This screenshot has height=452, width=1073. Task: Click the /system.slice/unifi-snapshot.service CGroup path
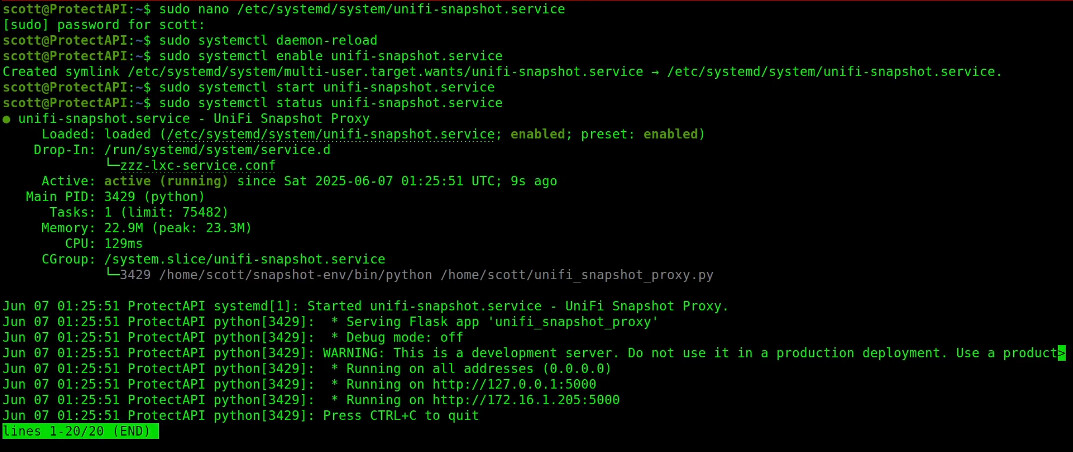click(245, 259)
